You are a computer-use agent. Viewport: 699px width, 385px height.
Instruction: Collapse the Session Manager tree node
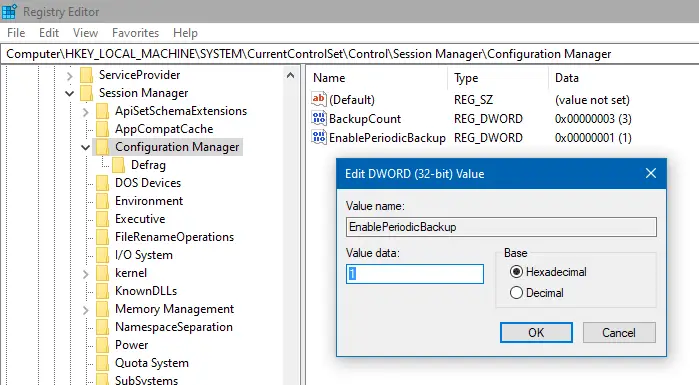click(x=70, y=94)
